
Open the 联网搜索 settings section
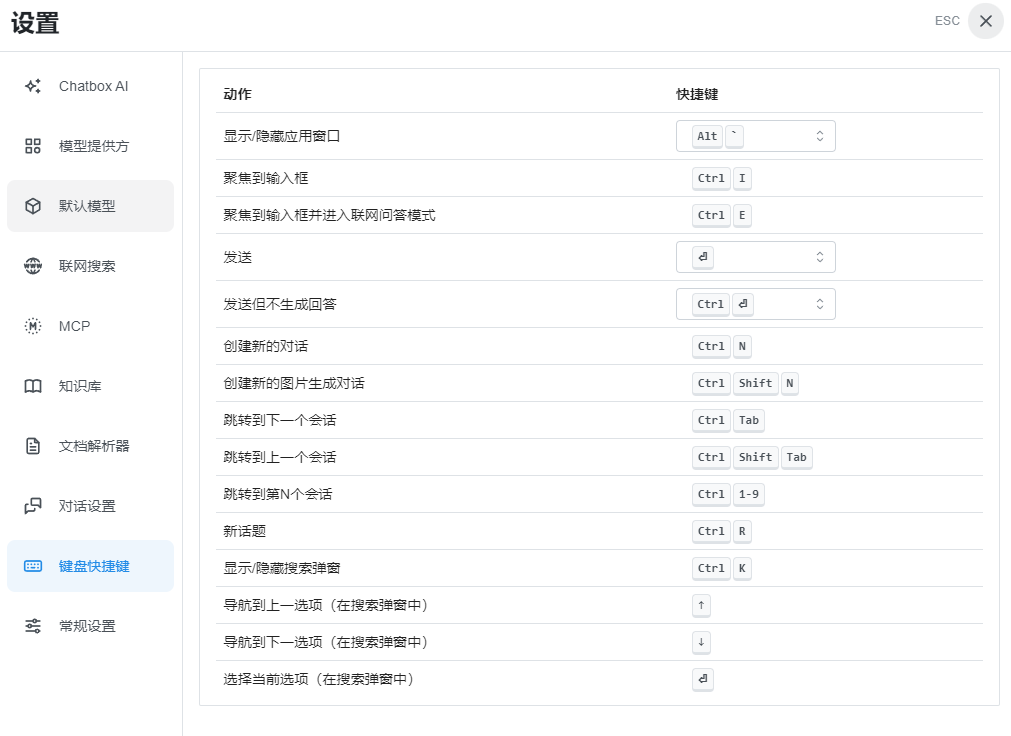point(88,266)
